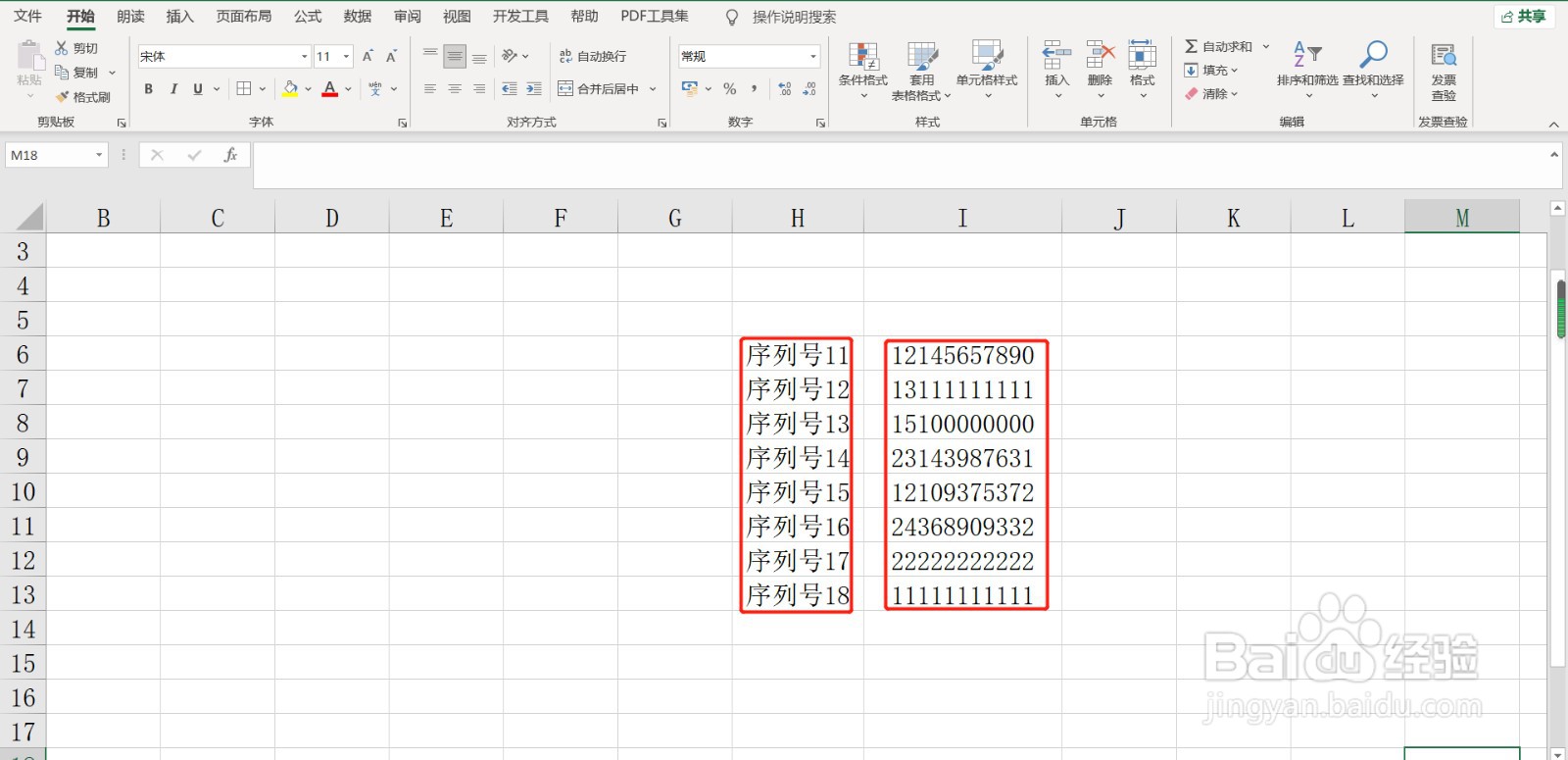Toggle center horizontal alignment
Image resolution: width=1568 pixels, height=760 pixels.
pyautogui.click(x=455, y=88)
